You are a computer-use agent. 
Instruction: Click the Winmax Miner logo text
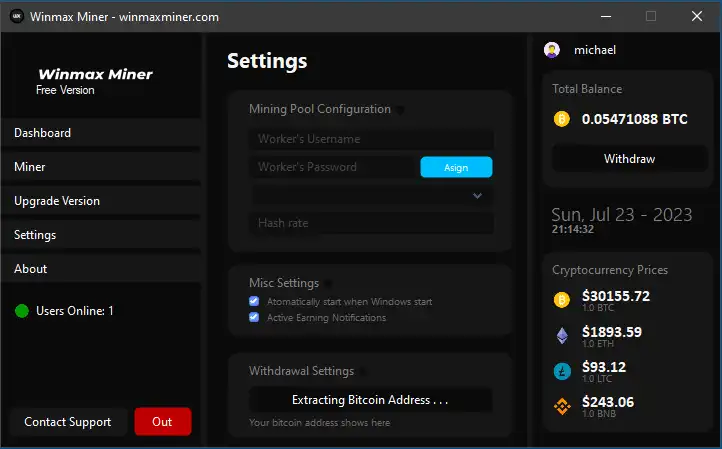(95, 74)
